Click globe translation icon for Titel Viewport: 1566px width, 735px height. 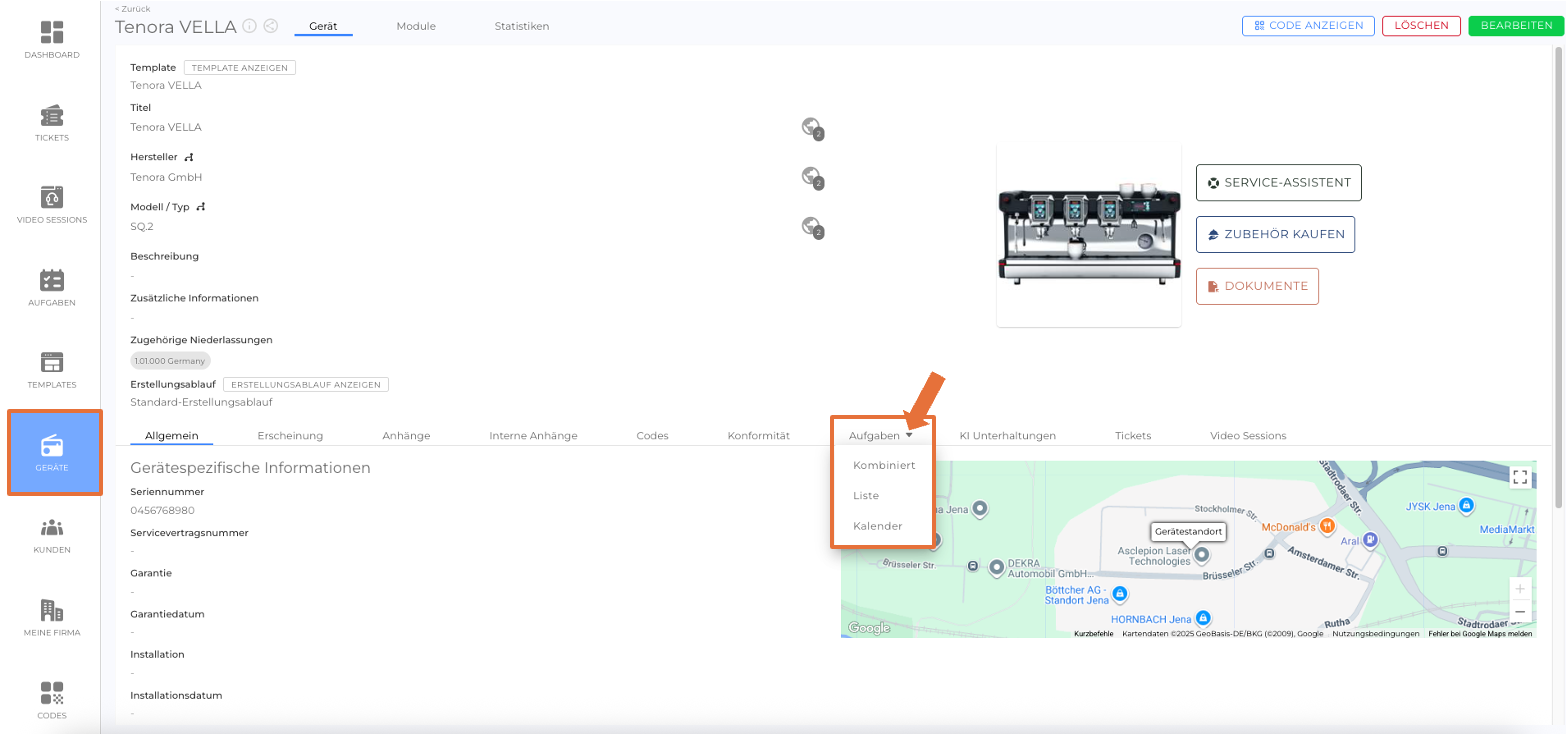[811, 127]
